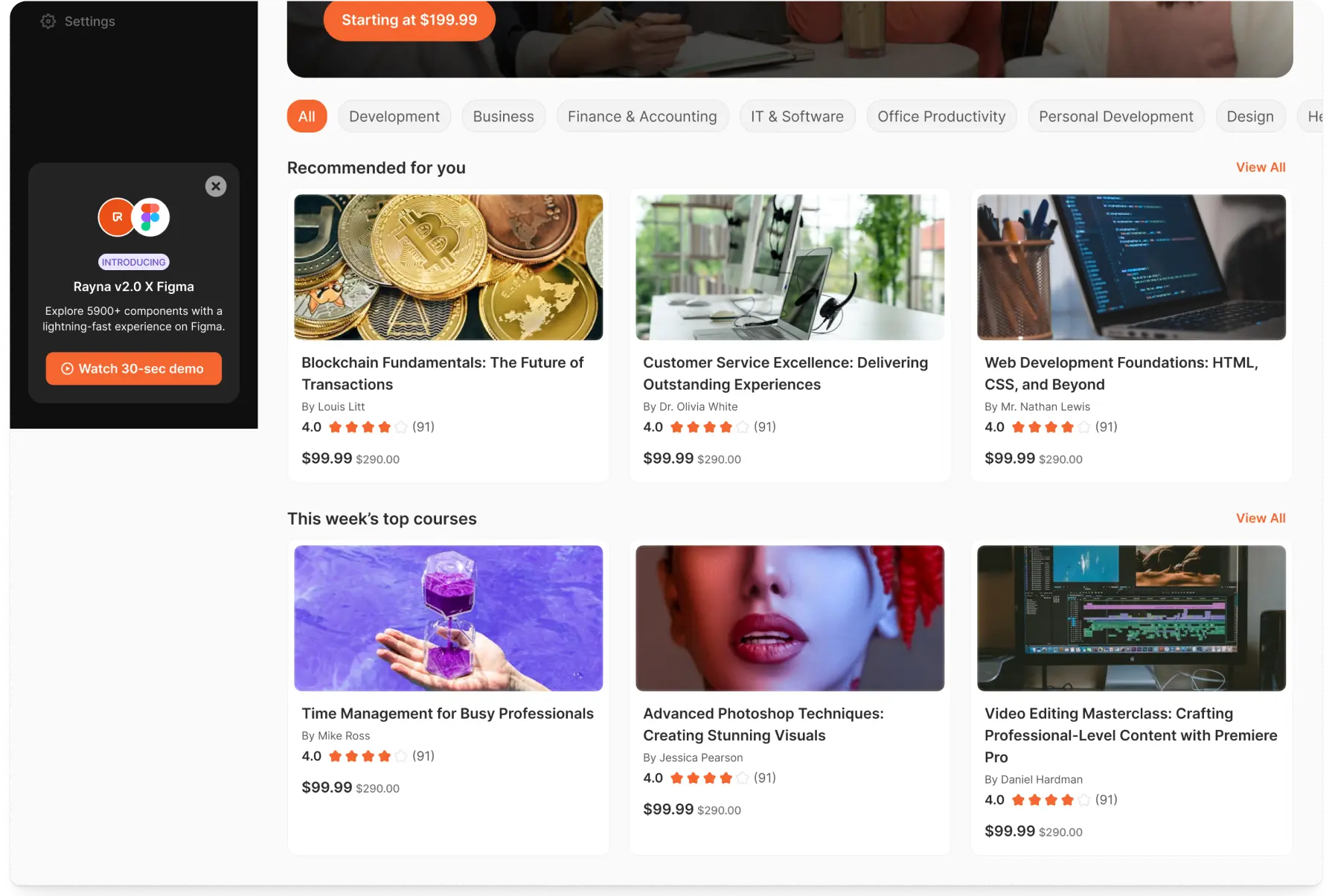Click the Time Management hourglass thumbnail

coord(448,618)
